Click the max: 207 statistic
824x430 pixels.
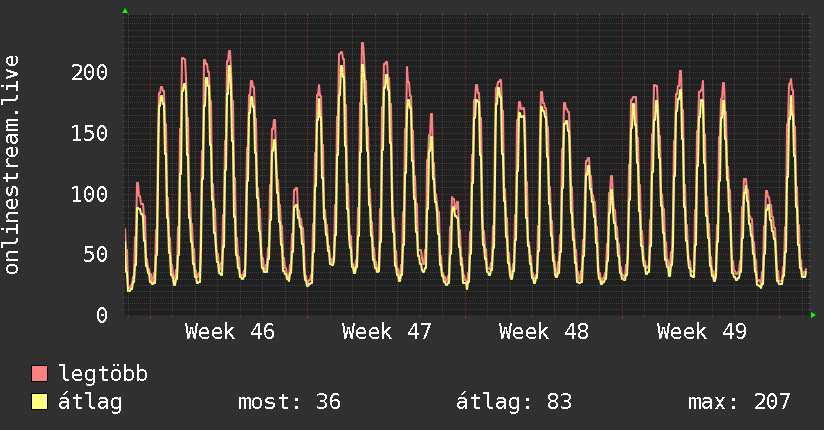pyautogui.click(x=739, y=402)
